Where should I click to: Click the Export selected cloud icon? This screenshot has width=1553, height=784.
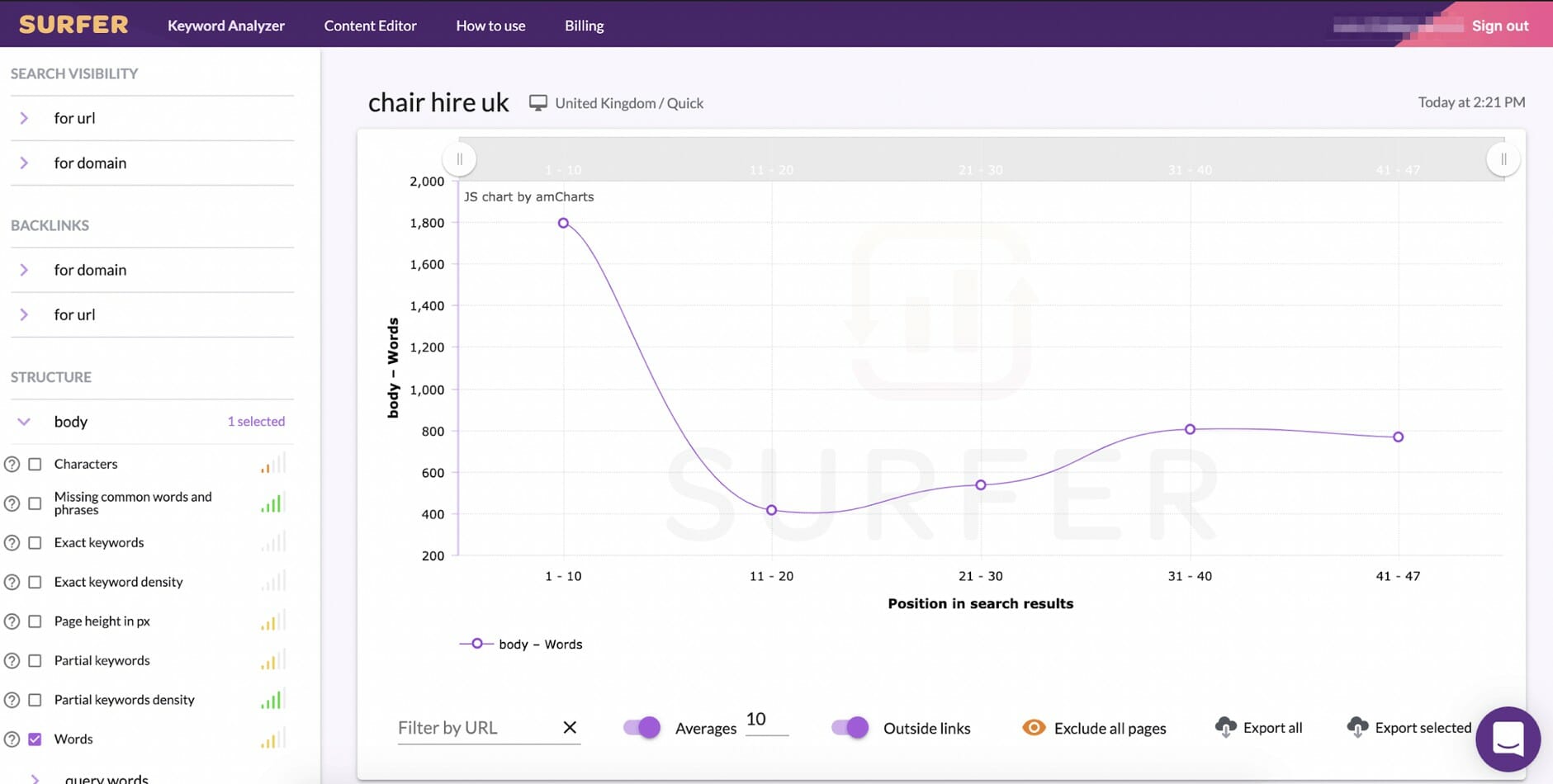tap(1357, 727)
